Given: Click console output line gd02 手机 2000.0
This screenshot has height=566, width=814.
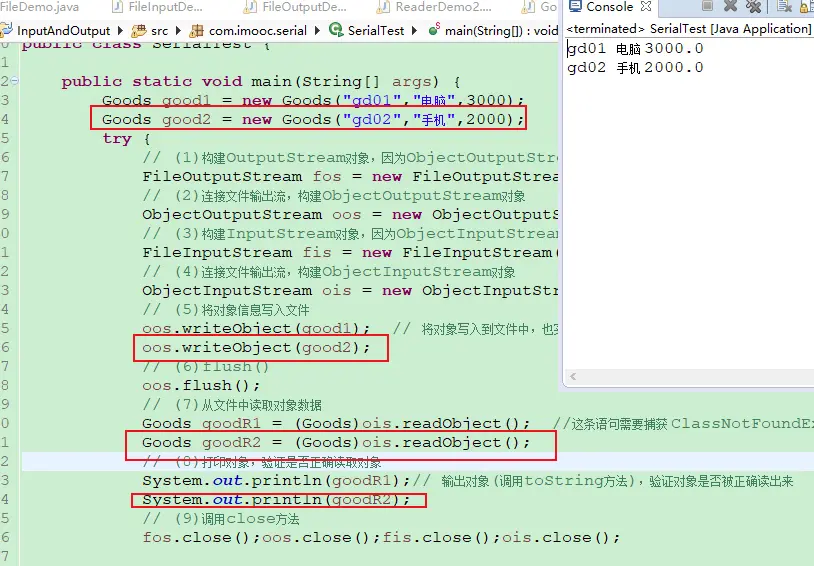Looking at the screenshot, I should tap(635, 68).
